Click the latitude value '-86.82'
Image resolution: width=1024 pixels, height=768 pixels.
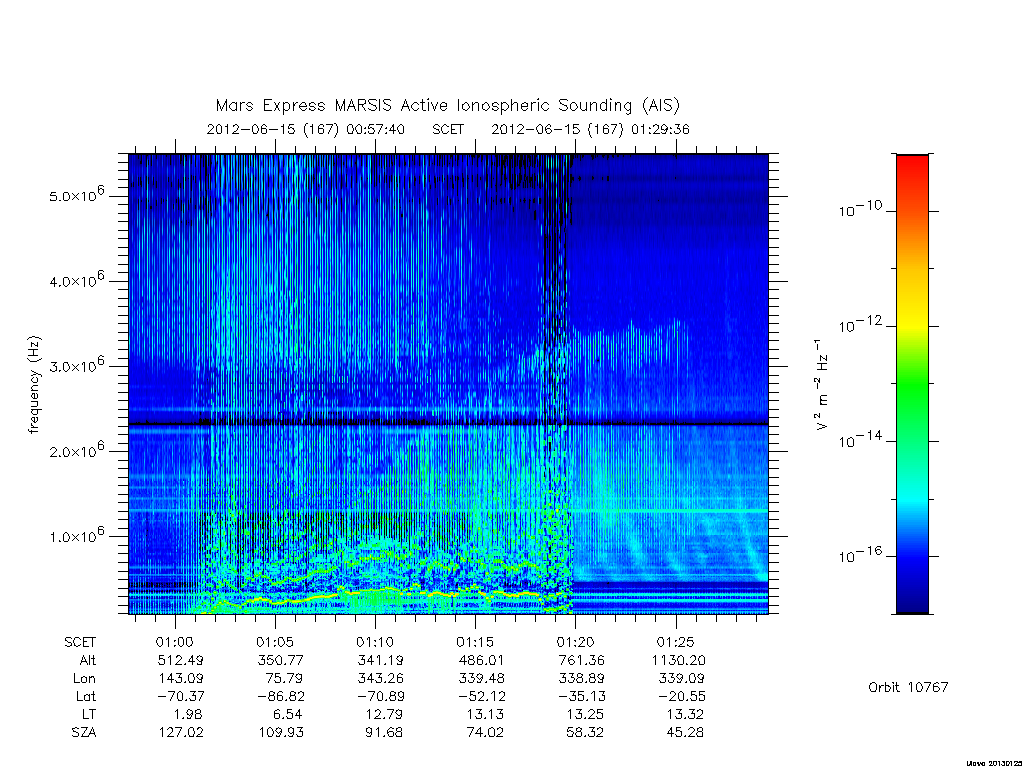(x=281, y=696)
